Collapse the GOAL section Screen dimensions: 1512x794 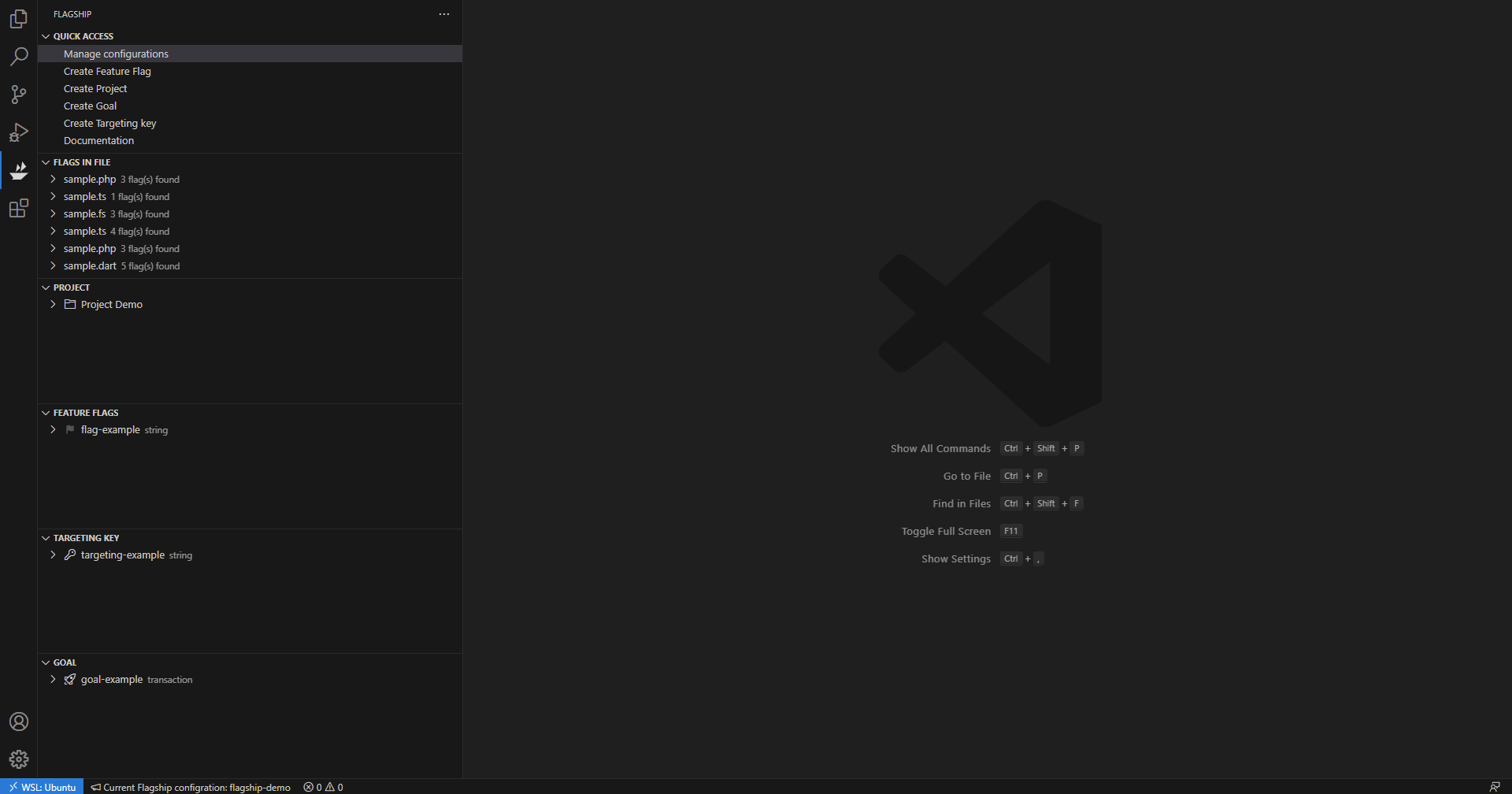click(x=46, y=662)
